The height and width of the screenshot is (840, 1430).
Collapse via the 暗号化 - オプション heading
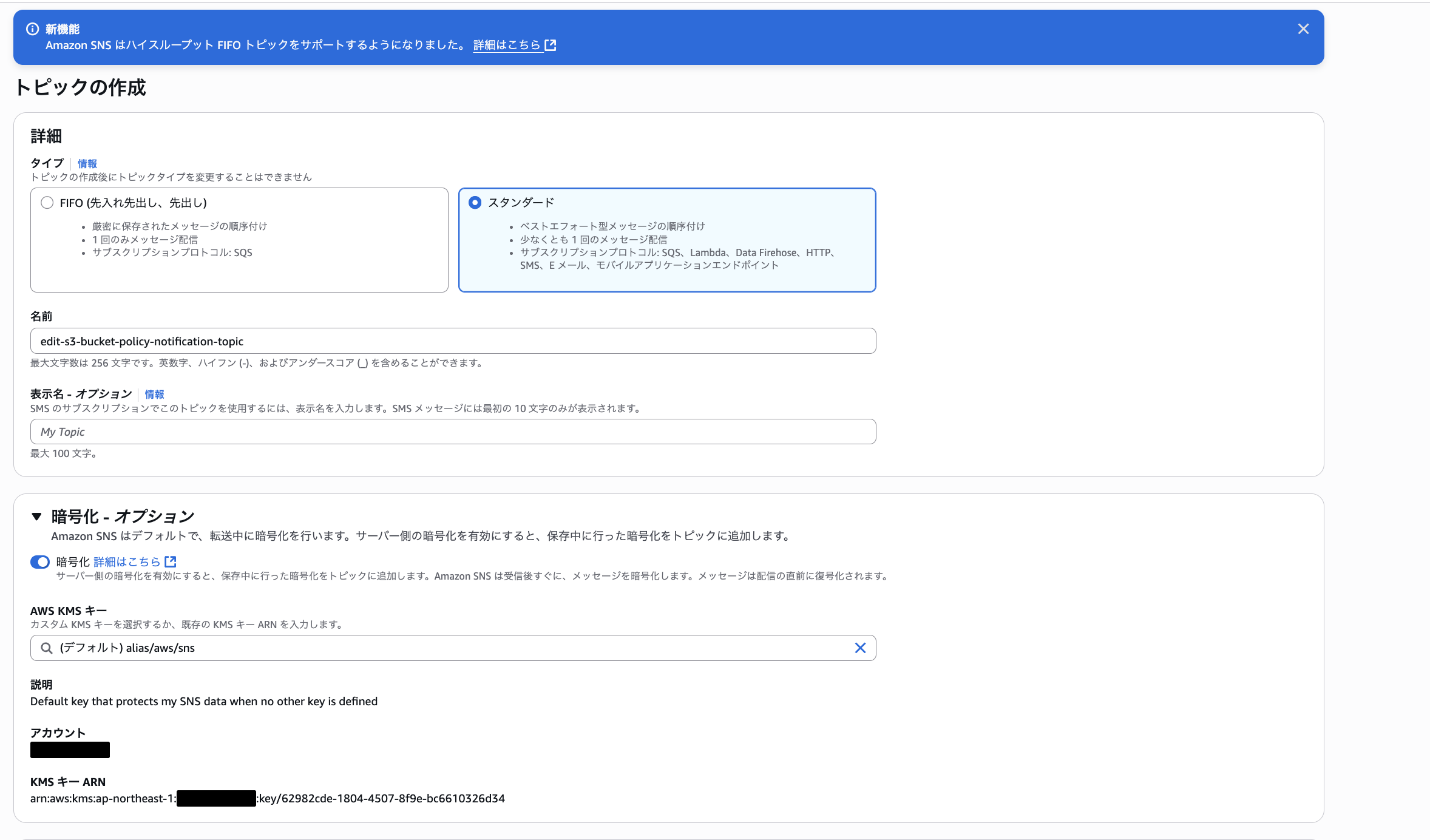click(x=123, y=517)
